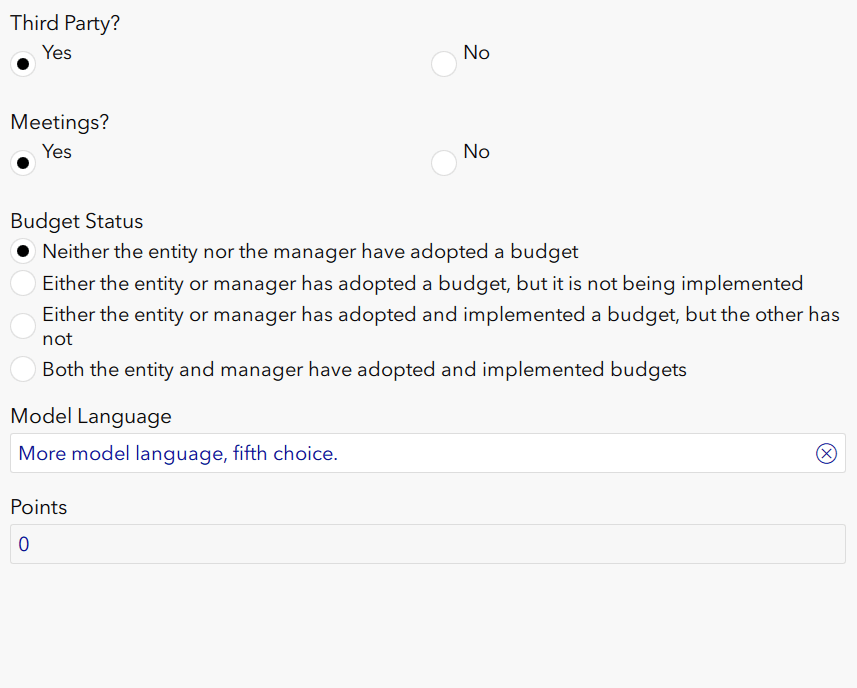Click the 'Model Language' field label
The width and height of the screenshot is (857, 688).
(x=91, y=416)
